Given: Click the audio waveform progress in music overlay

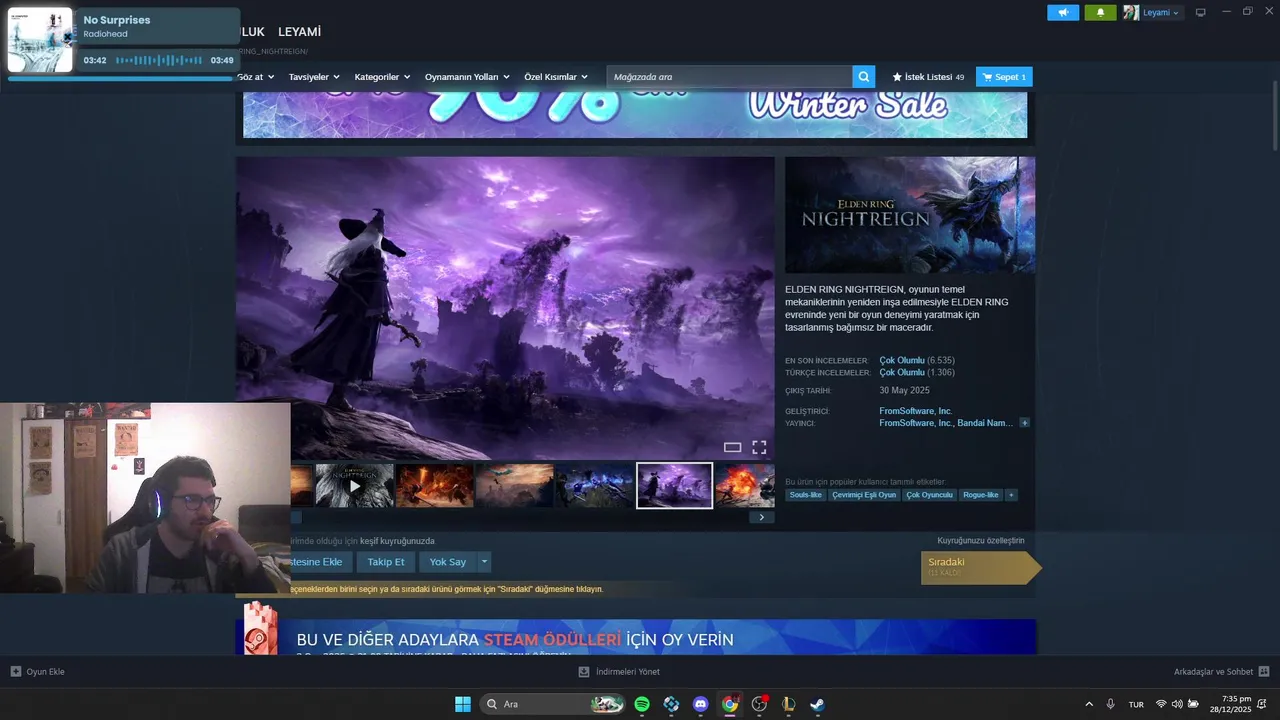Looking at the screenshot, I should (159, 60).
